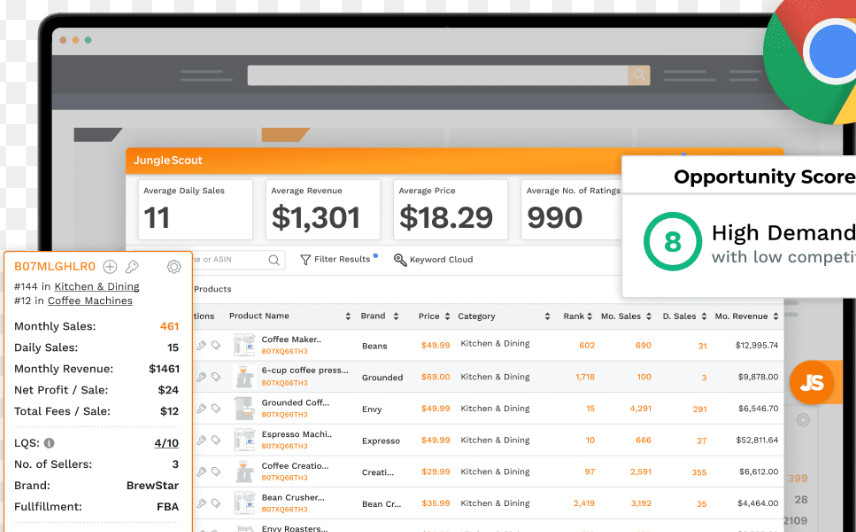
Task: Open the Keyword Cloud
Action: [434, 260]
